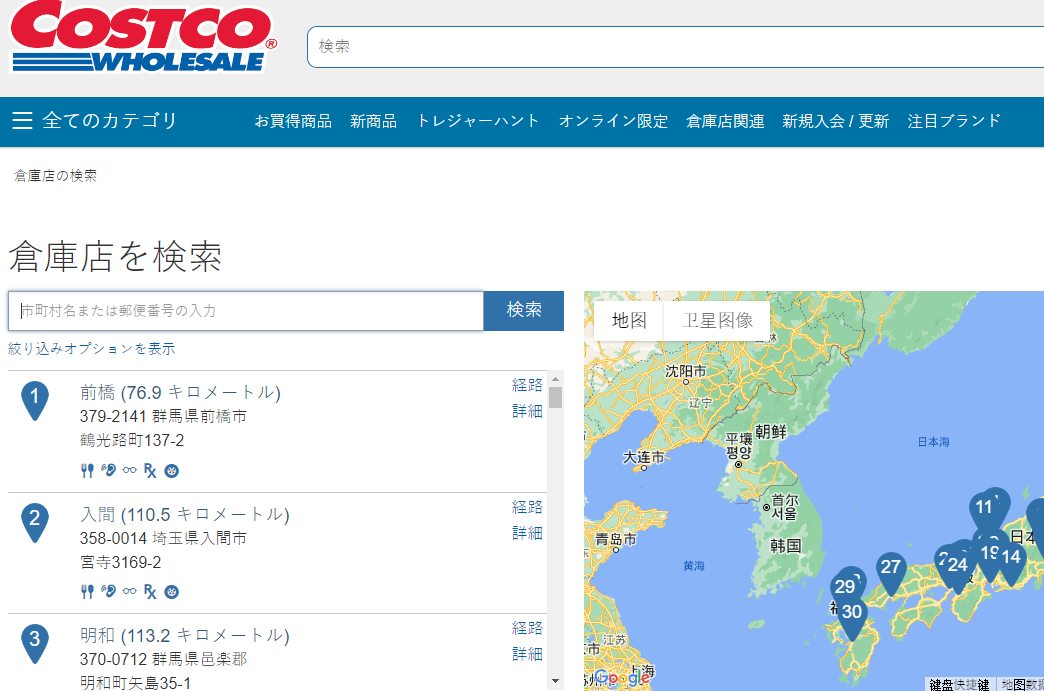Click the optical glasses icon under 前橋

point(129,470)
